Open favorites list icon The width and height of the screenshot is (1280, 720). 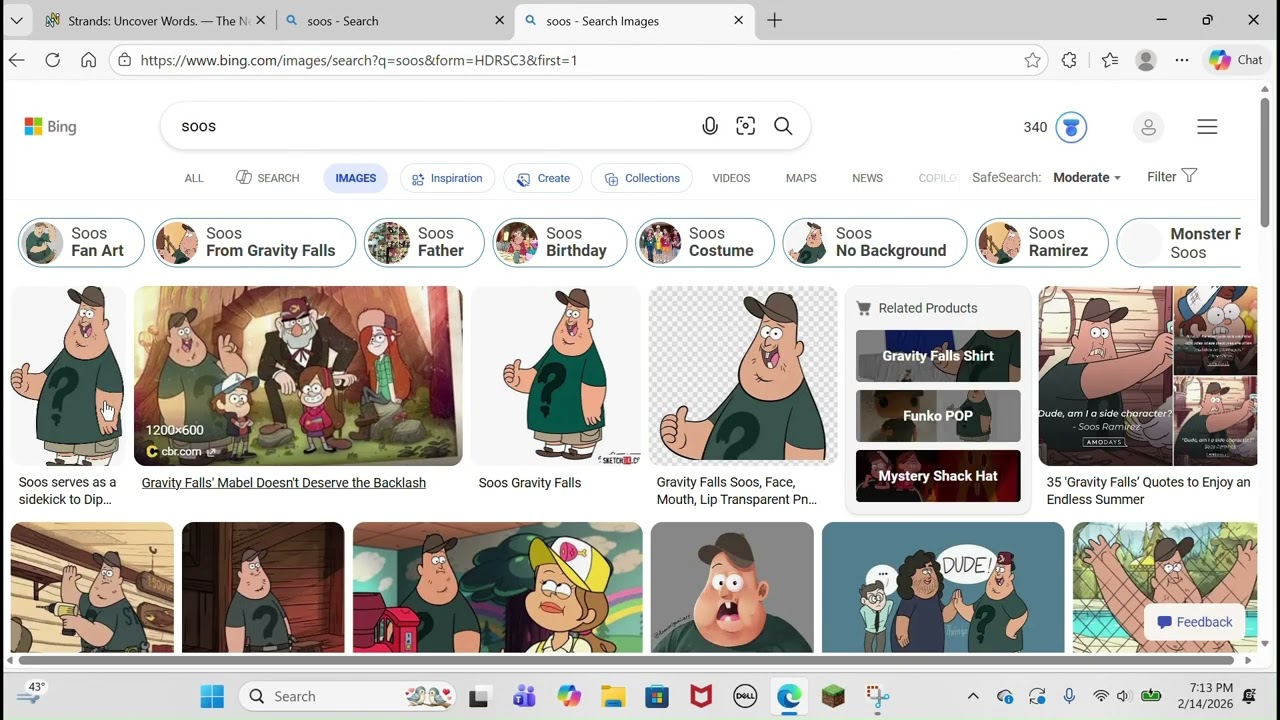(1110, 60)
